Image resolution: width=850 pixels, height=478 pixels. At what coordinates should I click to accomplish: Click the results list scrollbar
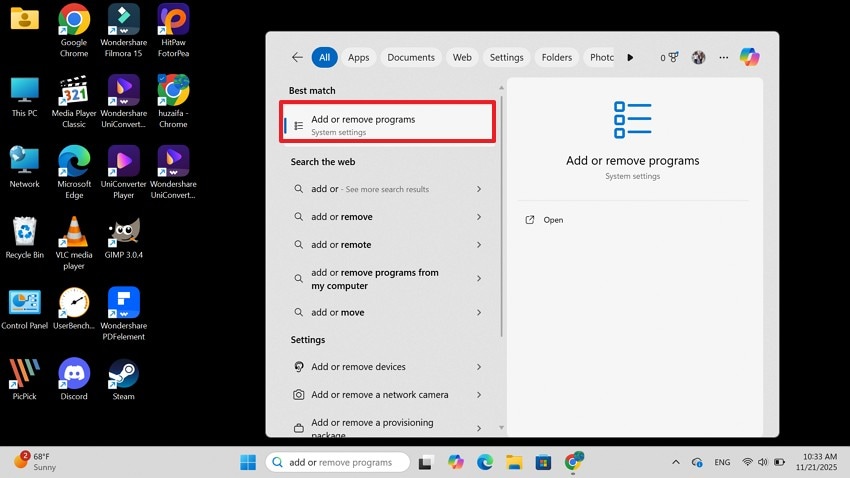tap(501, 215)
